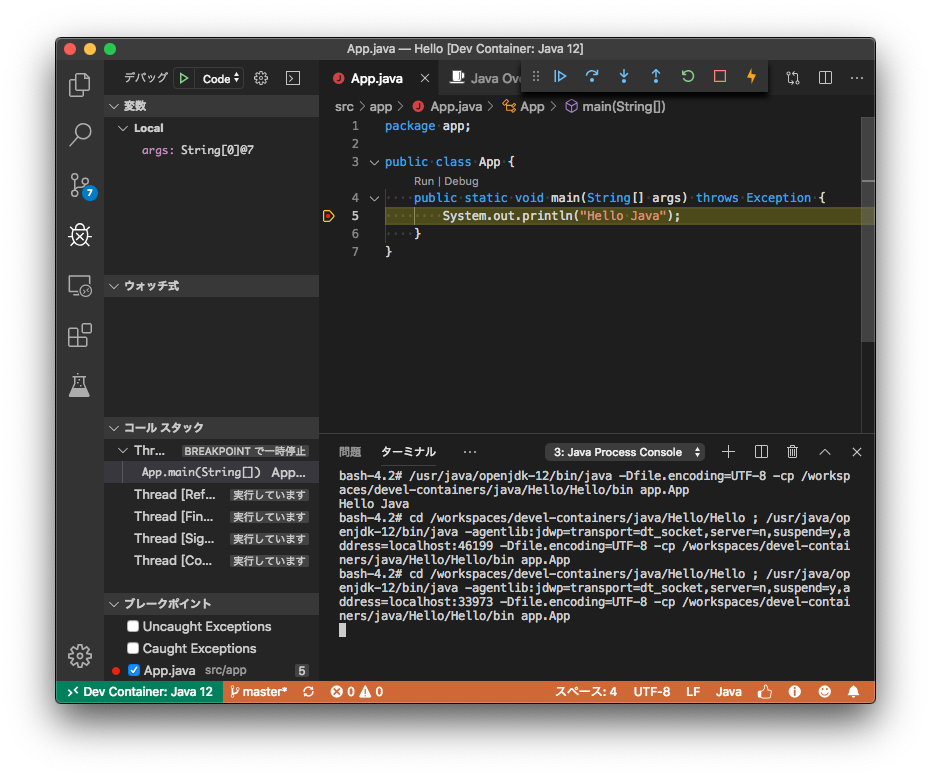
Task: Open the Debug Console icon
Action: [x=293, y=78]
